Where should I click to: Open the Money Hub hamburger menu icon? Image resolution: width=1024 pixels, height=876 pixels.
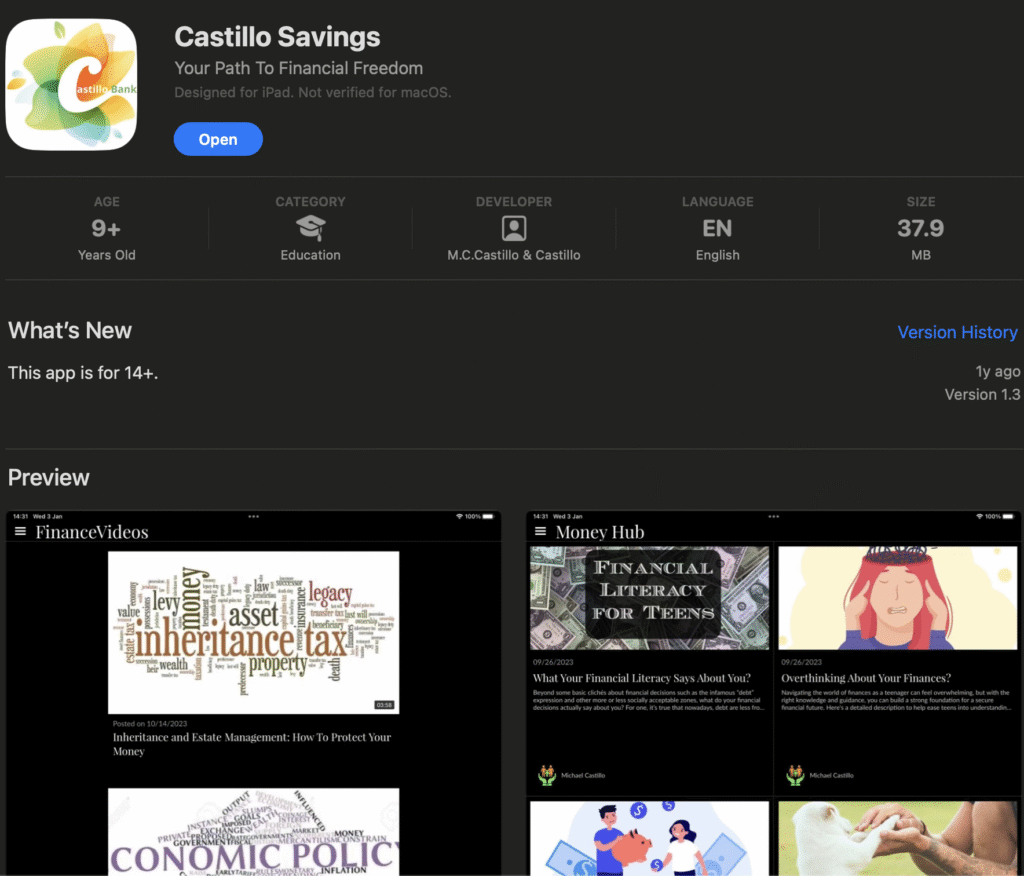(541, 532)
